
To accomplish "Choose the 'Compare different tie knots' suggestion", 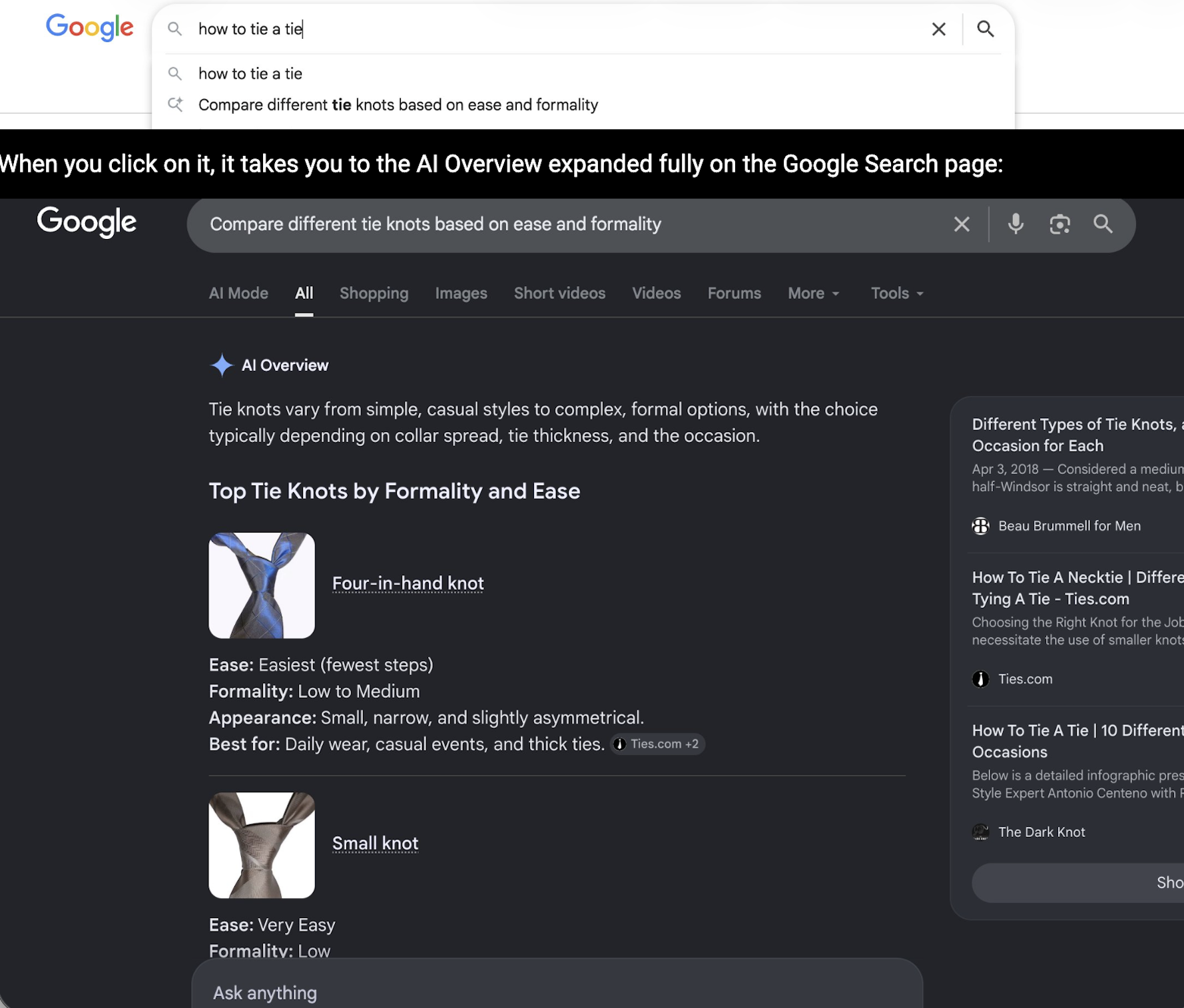I will click(398, 105).
